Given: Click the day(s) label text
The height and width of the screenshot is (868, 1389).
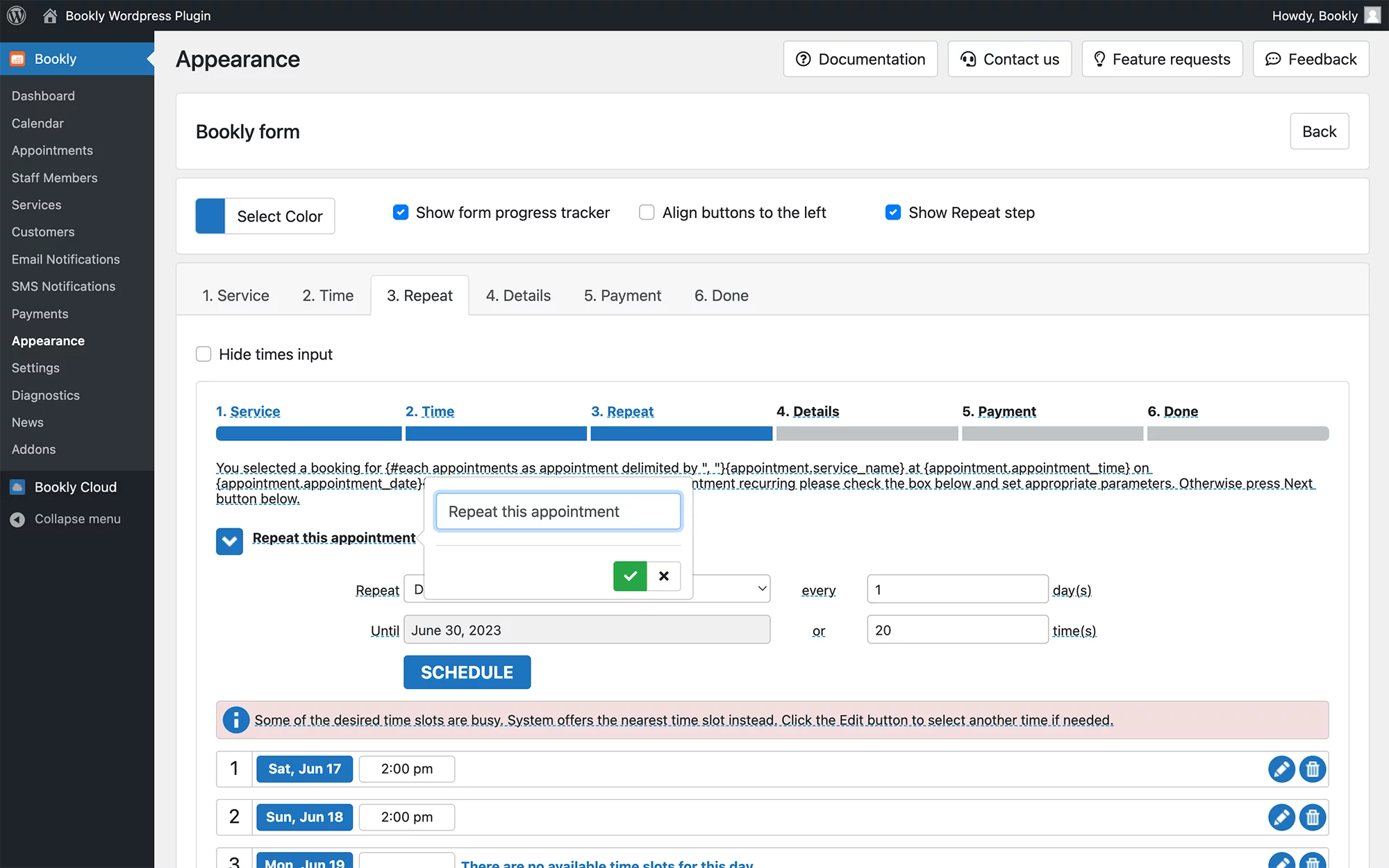Looking at the screenshot, I should pos(1072,590).
